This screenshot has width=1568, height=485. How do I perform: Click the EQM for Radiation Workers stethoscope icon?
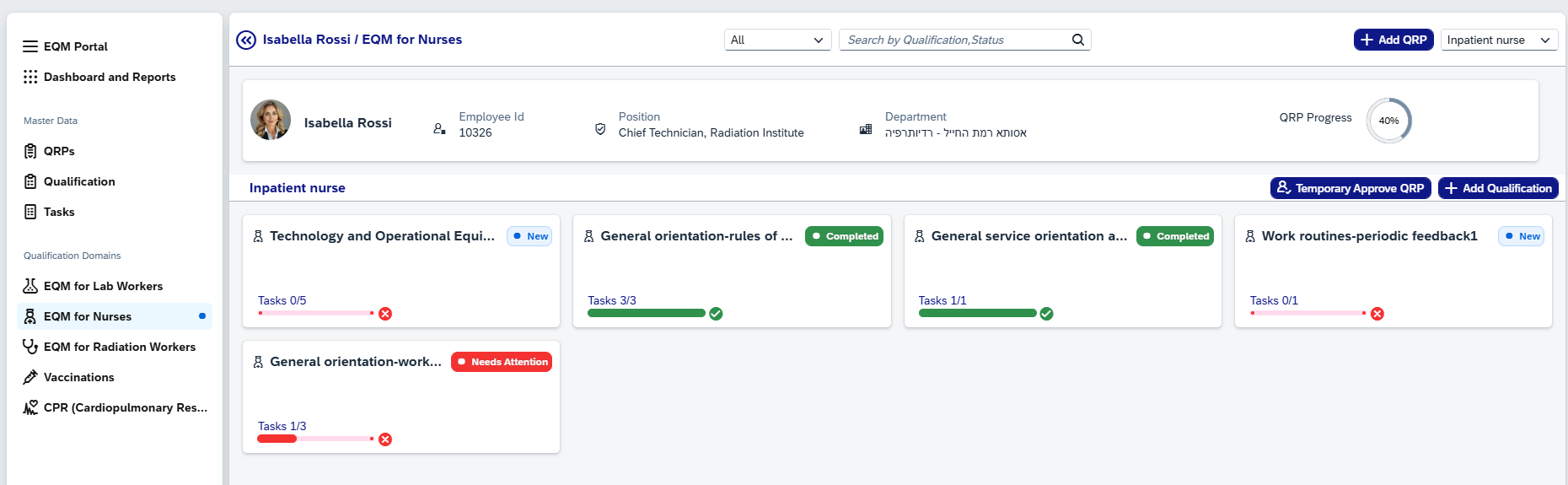point(30,347)
